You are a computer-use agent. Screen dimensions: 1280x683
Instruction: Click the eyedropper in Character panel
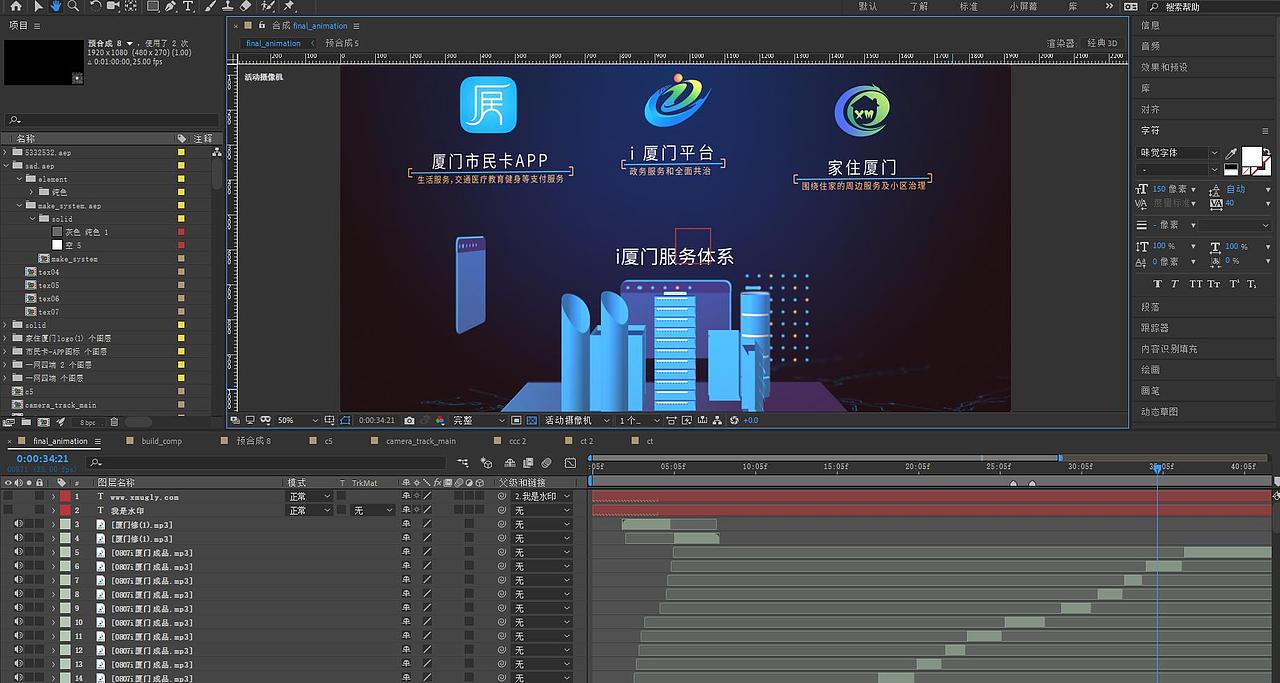pos(1231,154)
